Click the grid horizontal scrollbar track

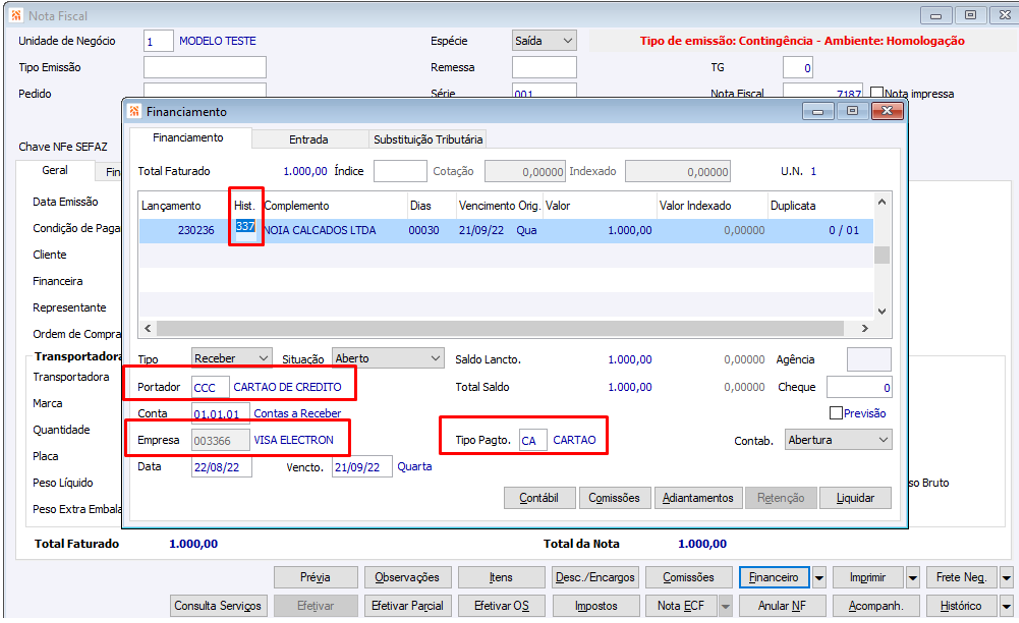(500, 329)
